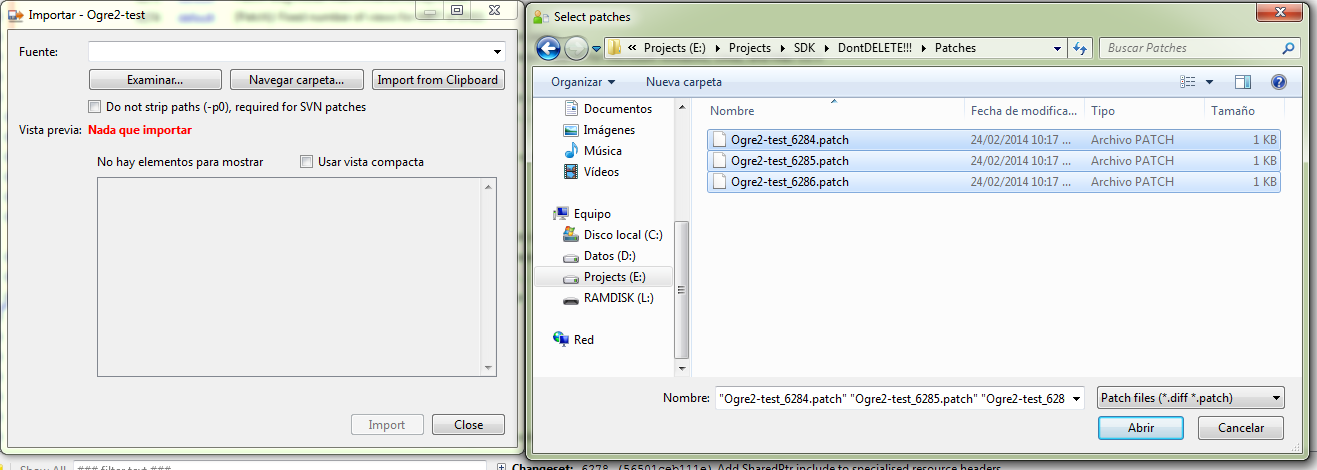The width and height of the screenshot is (1317, 470).
Task: Select Red in the navigation pane
Action: (x=584, y=340)
